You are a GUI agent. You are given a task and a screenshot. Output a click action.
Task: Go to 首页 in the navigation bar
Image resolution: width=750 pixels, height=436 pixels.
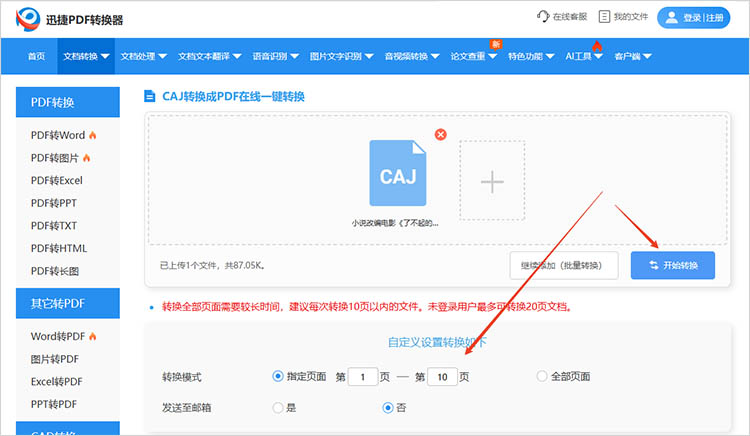(36, 56)
